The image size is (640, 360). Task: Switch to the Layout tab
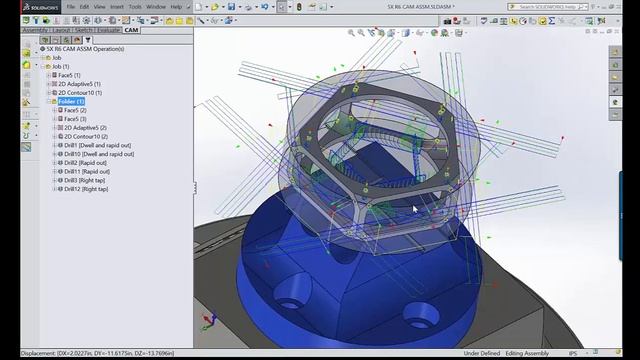pyautogui.click(x=61, y=30)
